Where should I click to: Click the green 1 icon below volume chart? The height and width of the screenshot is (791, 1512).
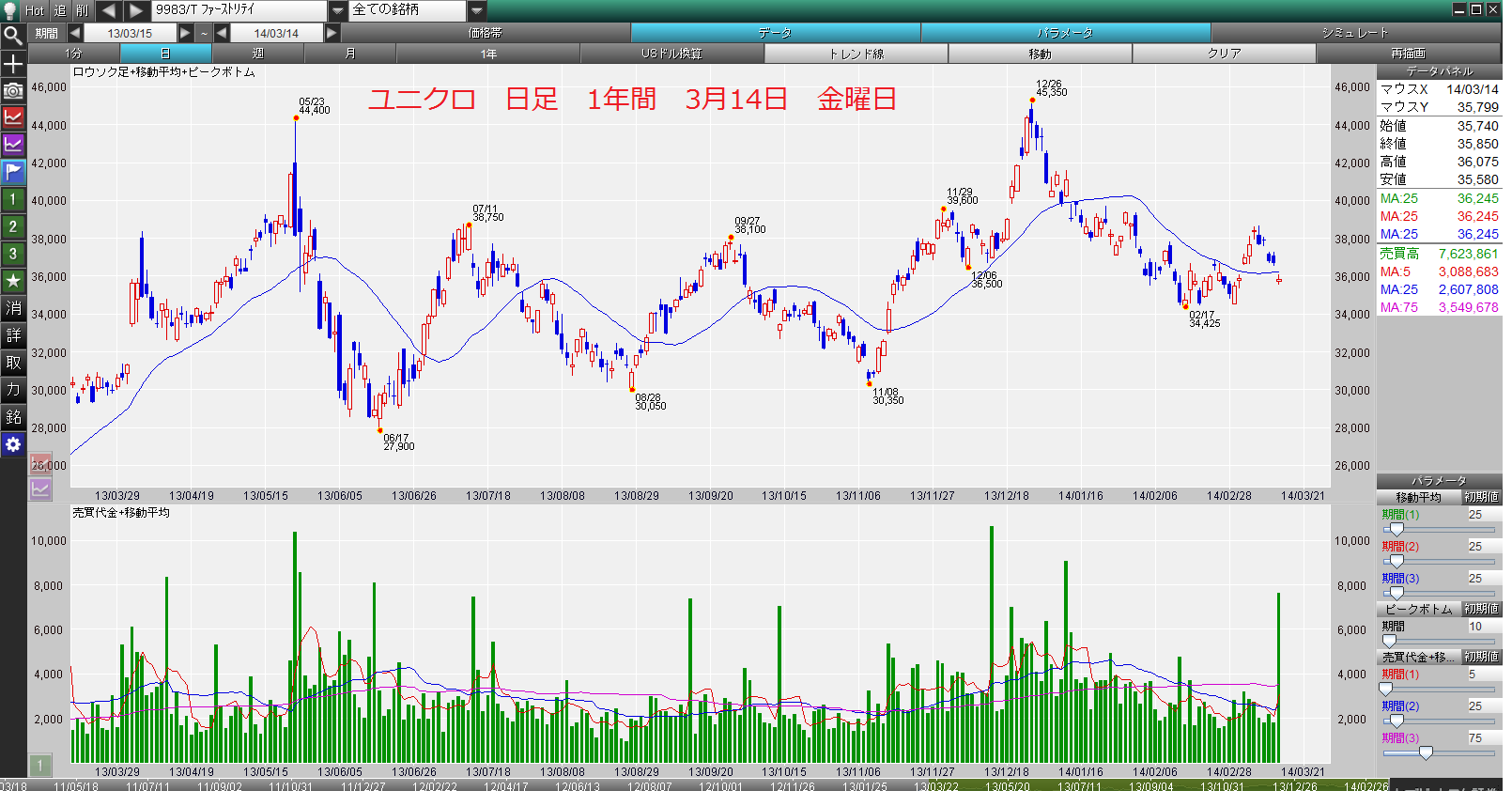tap(40, 765)
